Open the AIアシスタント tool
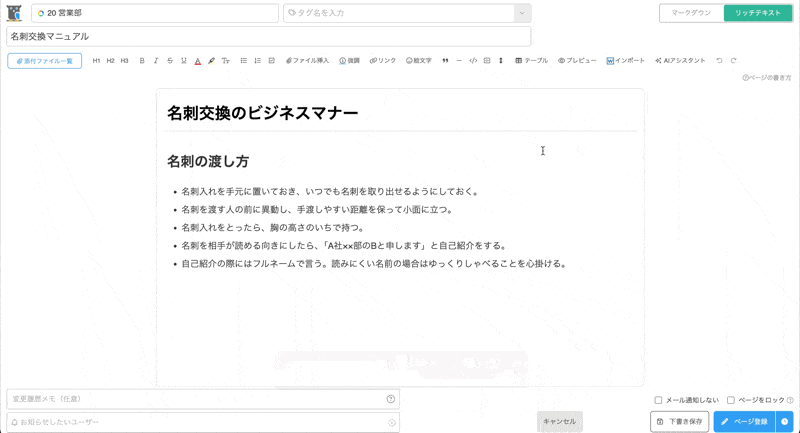Screen dimensions: 800x433 point(680,61)
